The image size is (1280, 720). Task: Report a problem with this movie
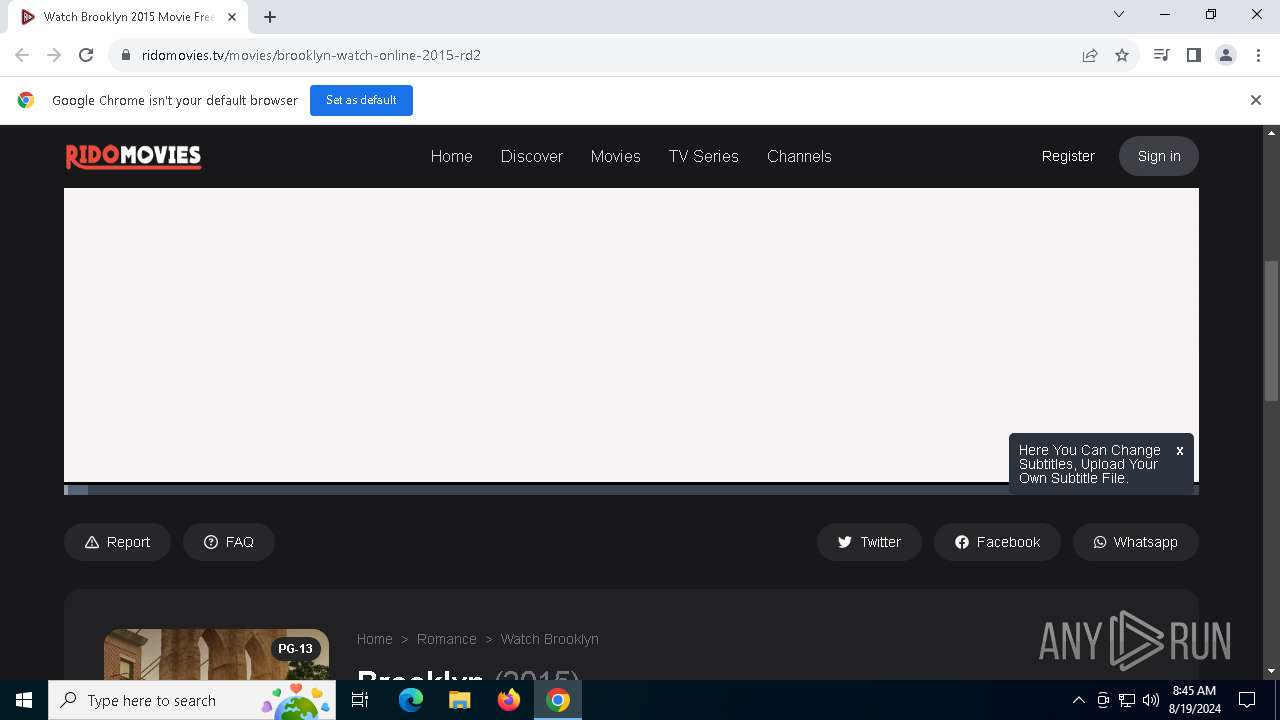117,542
